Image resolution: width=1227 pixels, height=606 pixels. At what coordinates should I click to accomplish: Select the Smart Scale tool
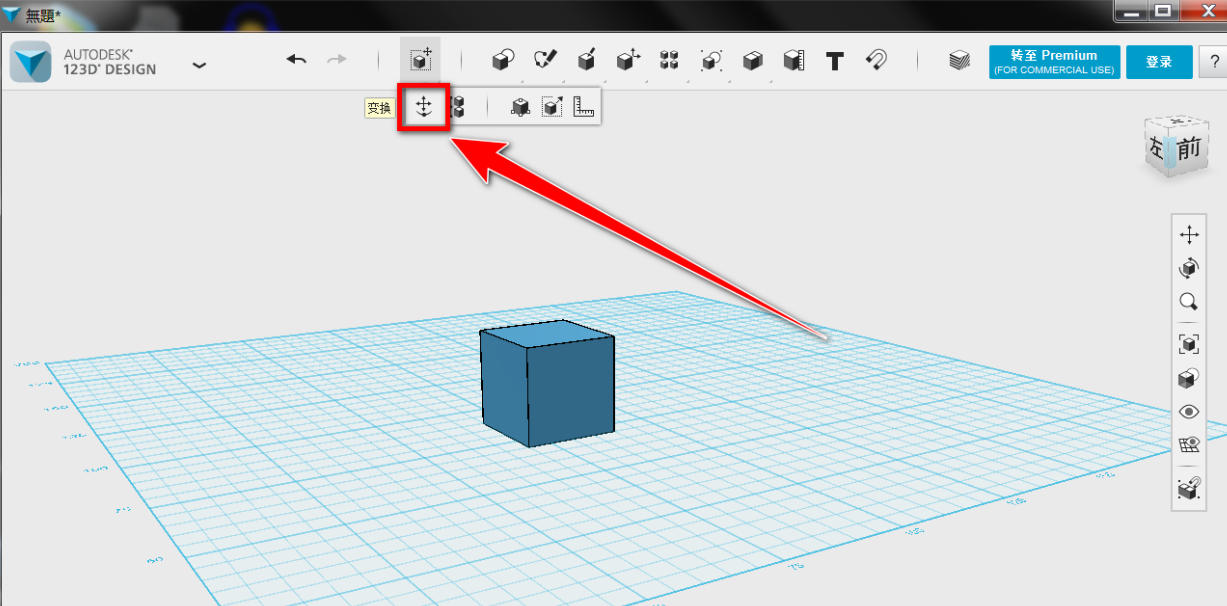click(519, 107)
